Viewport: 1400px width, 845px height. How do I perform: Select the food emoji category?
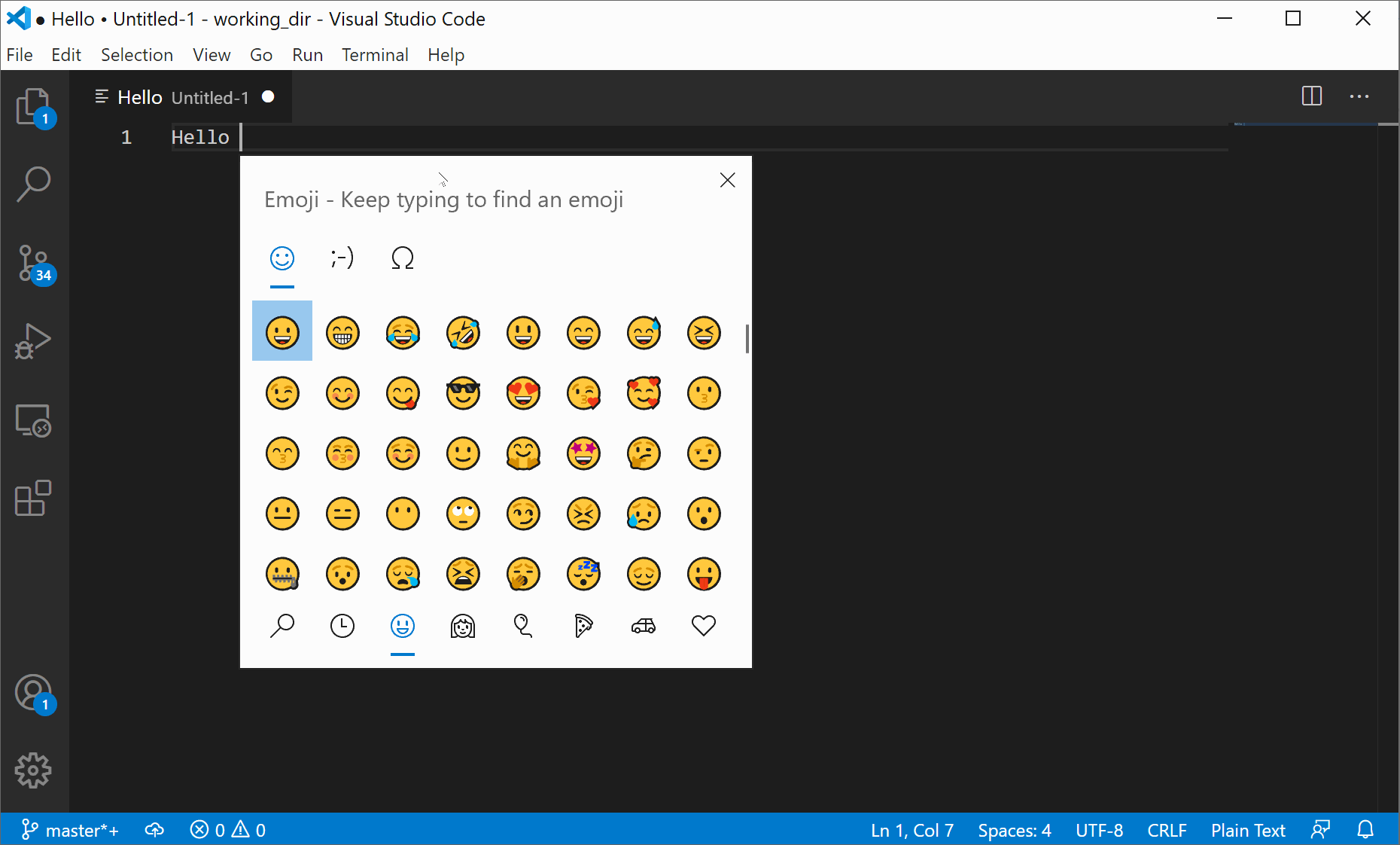click(583, 626)
